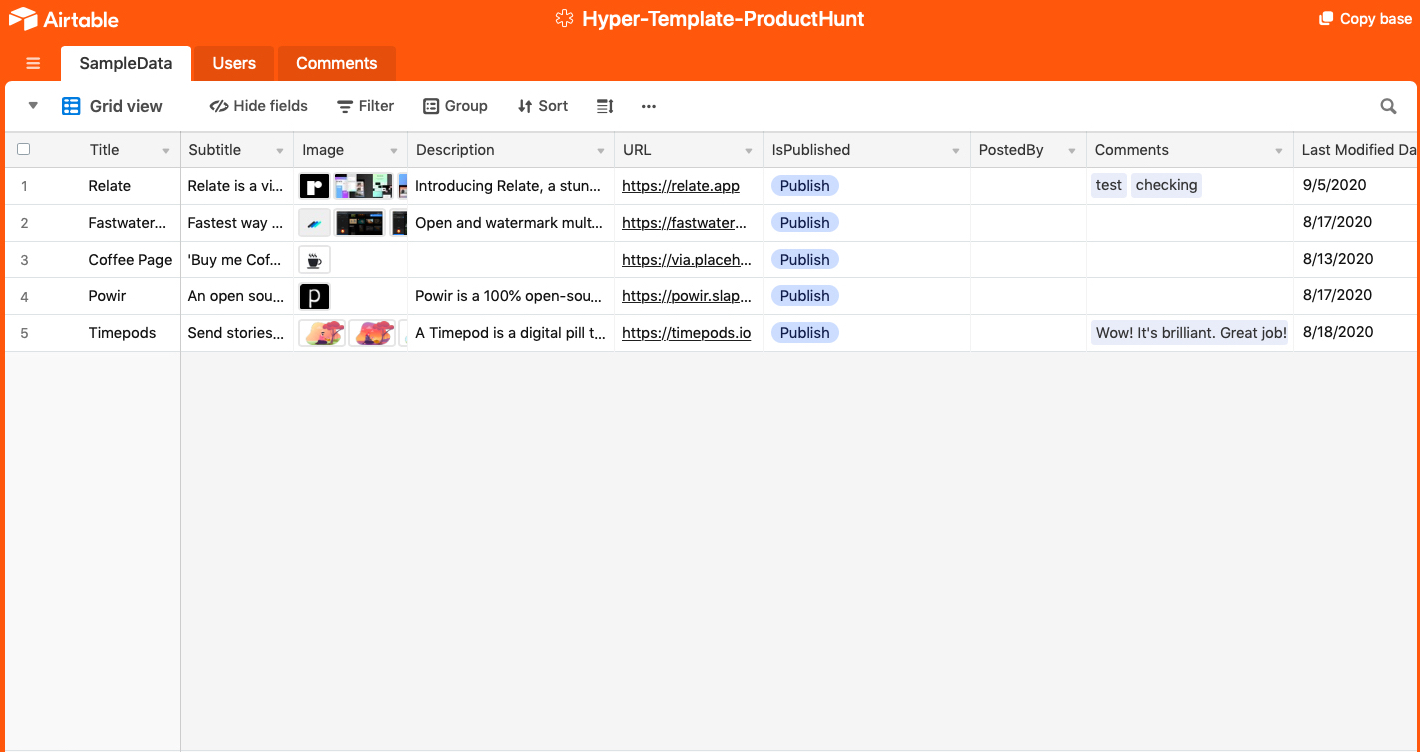Click the Powir logo thumbnail

click(315, 296)
